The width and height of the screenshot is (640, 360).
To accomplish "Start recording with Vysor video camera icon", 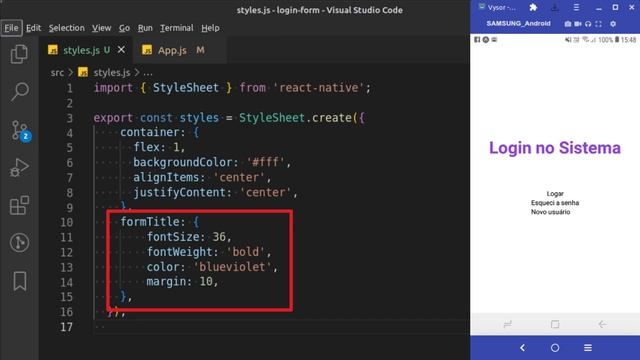I will pyautogui.click(x=578, y=24).
